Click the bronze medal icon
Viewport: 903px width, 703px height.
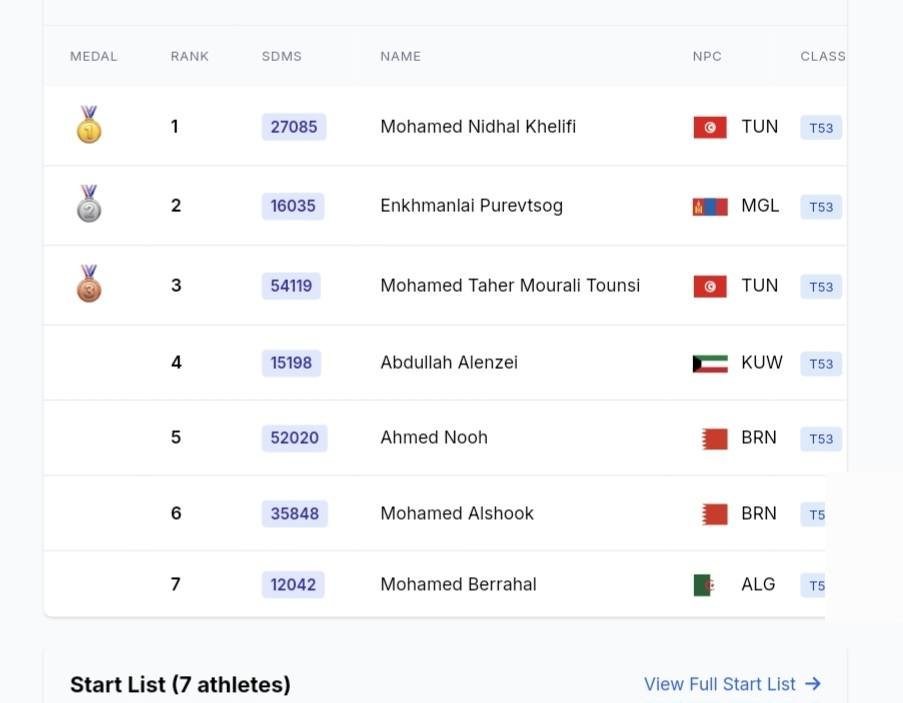coord(89,285)
